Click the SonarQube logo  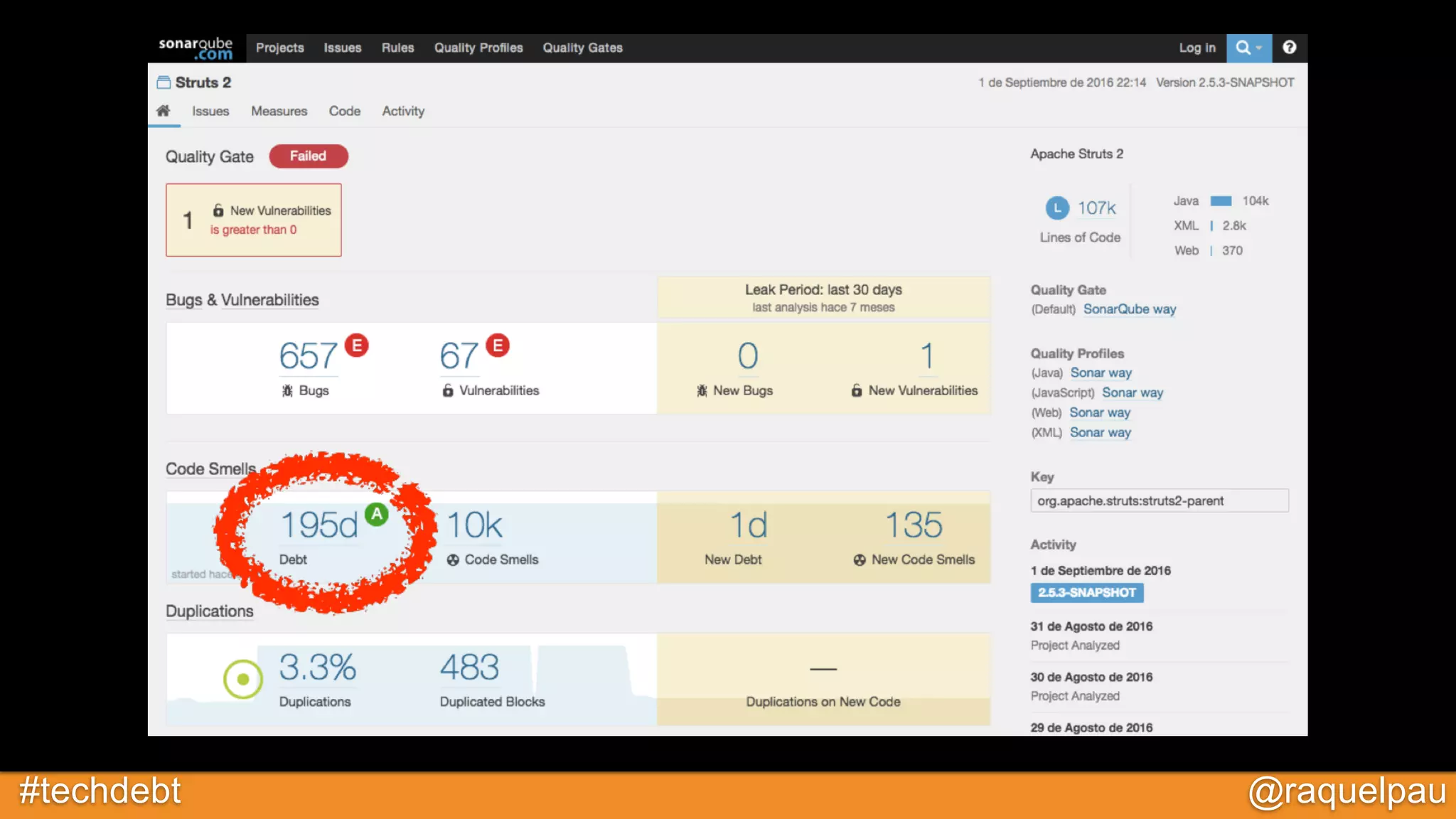pos(196,48)
